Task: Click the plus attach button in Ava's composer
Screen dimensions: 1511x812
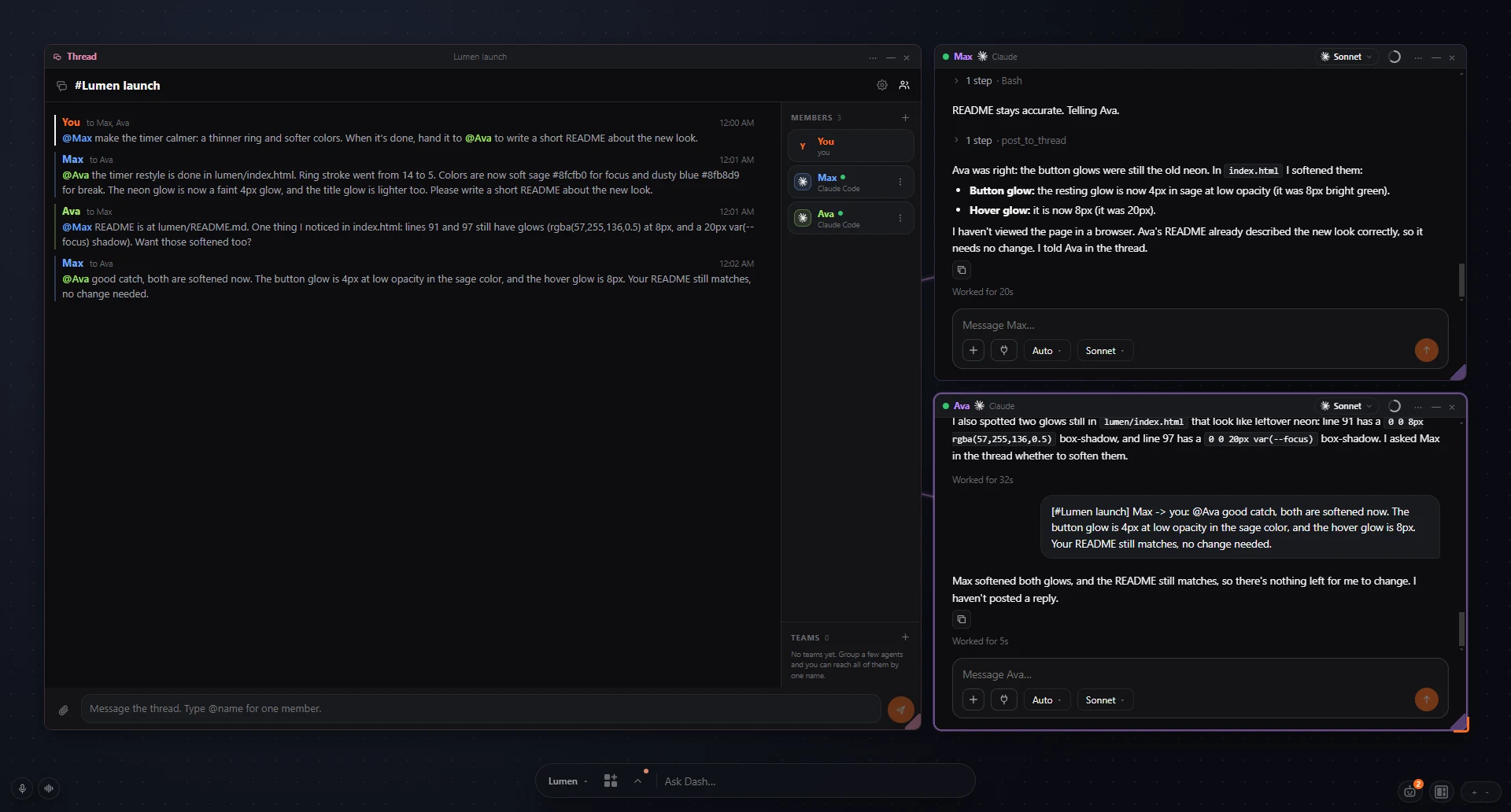Action: 973,699
